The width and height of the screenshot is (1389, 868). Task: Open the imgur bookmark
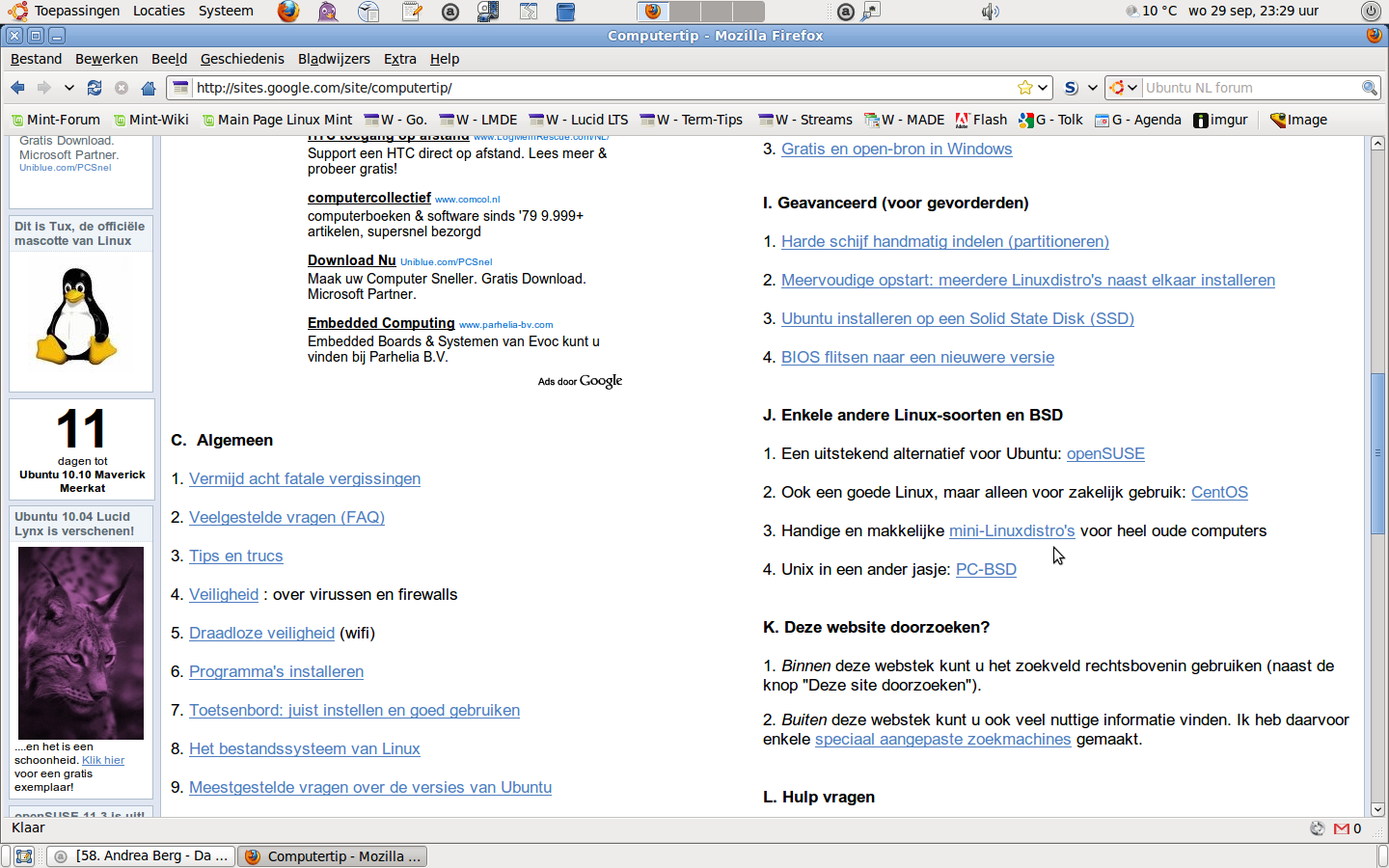1220,120
